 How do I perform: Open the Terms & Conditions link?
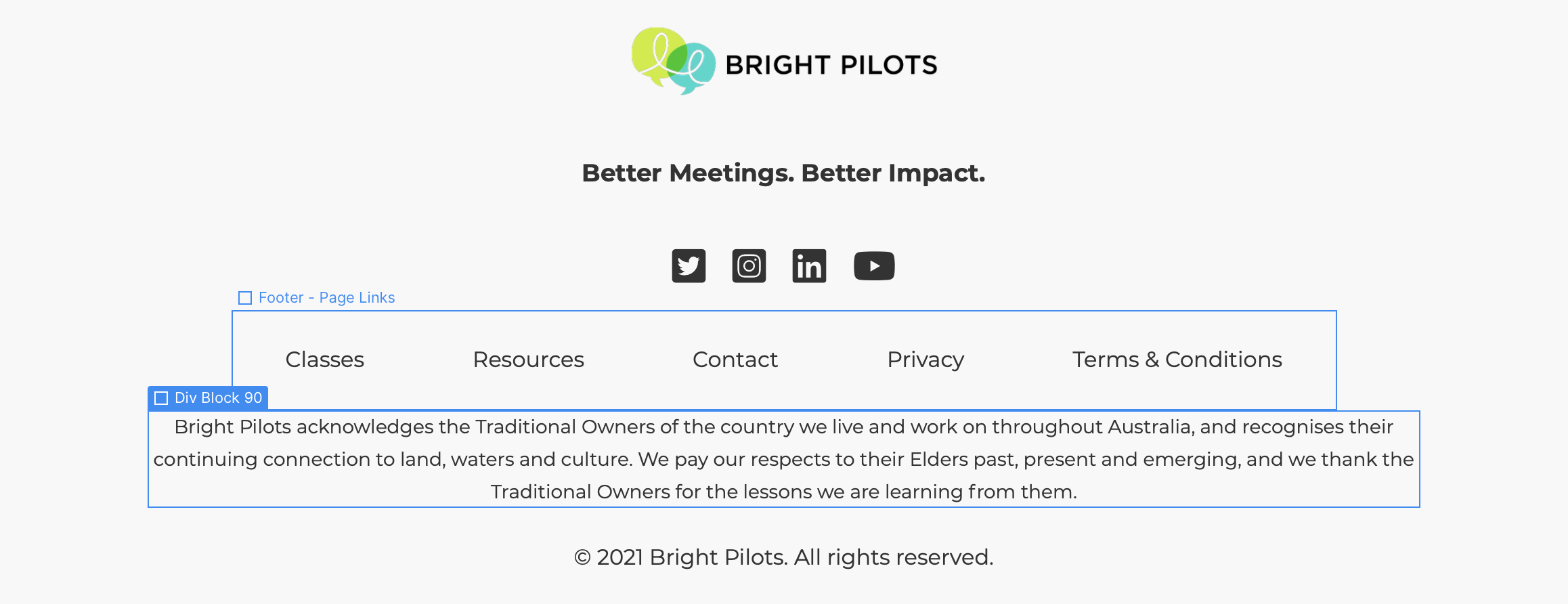tap(1177, 360)
